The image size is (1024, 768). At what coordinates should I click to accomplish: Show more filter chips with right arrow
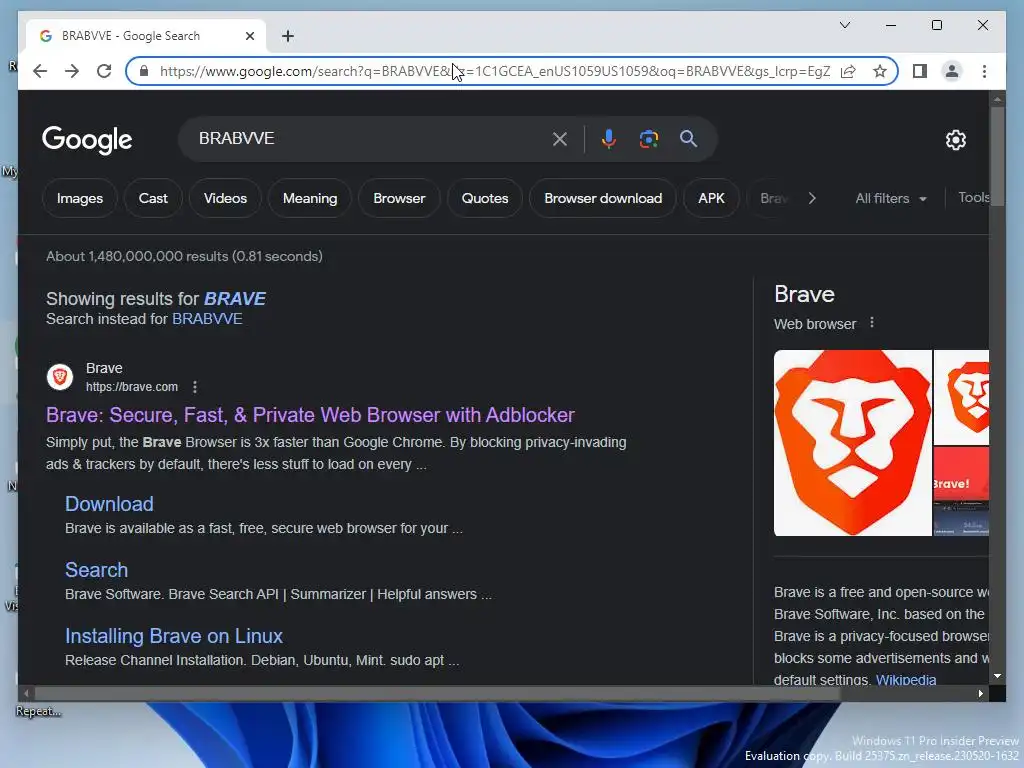(x=812, y=199)
